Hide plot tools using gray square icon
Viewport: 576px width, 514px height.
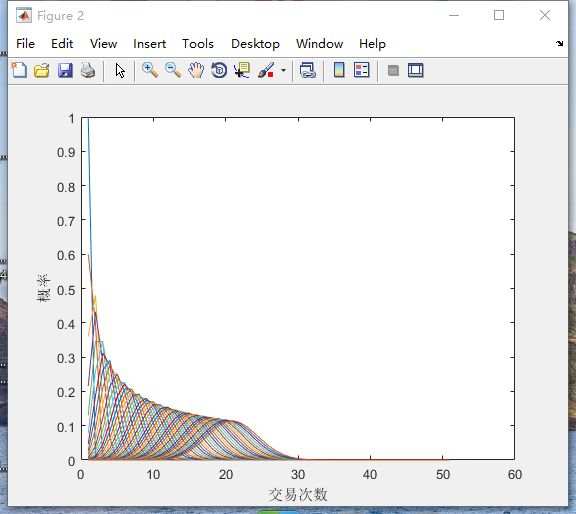pyautogui.click(x=393, y=70)
